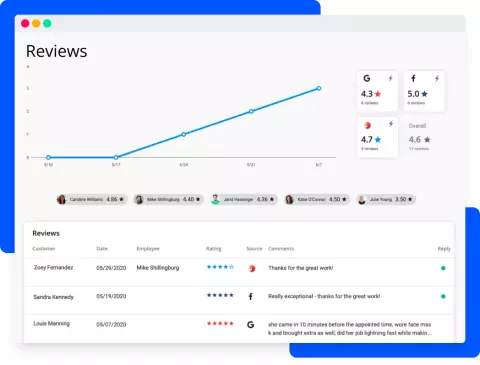Open Louie Manning's review comment text
This screenshot has height=365, width=480.
350,329
